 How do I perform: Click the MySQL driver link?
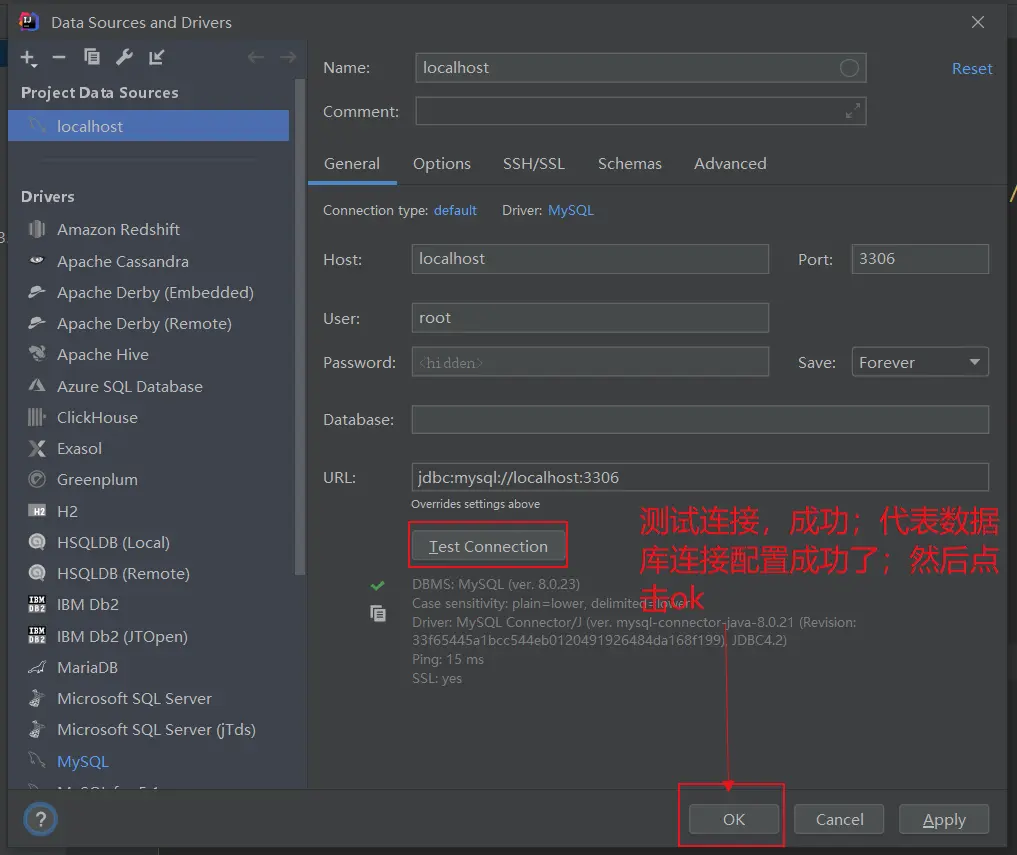point(571,210)
